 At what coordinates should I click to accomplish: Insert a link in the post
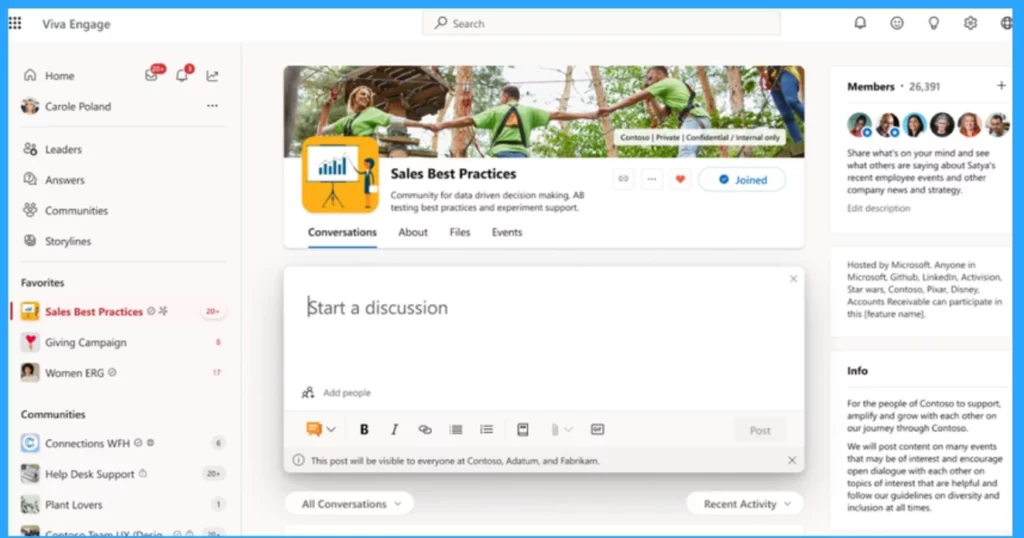[x=424, y=430]
